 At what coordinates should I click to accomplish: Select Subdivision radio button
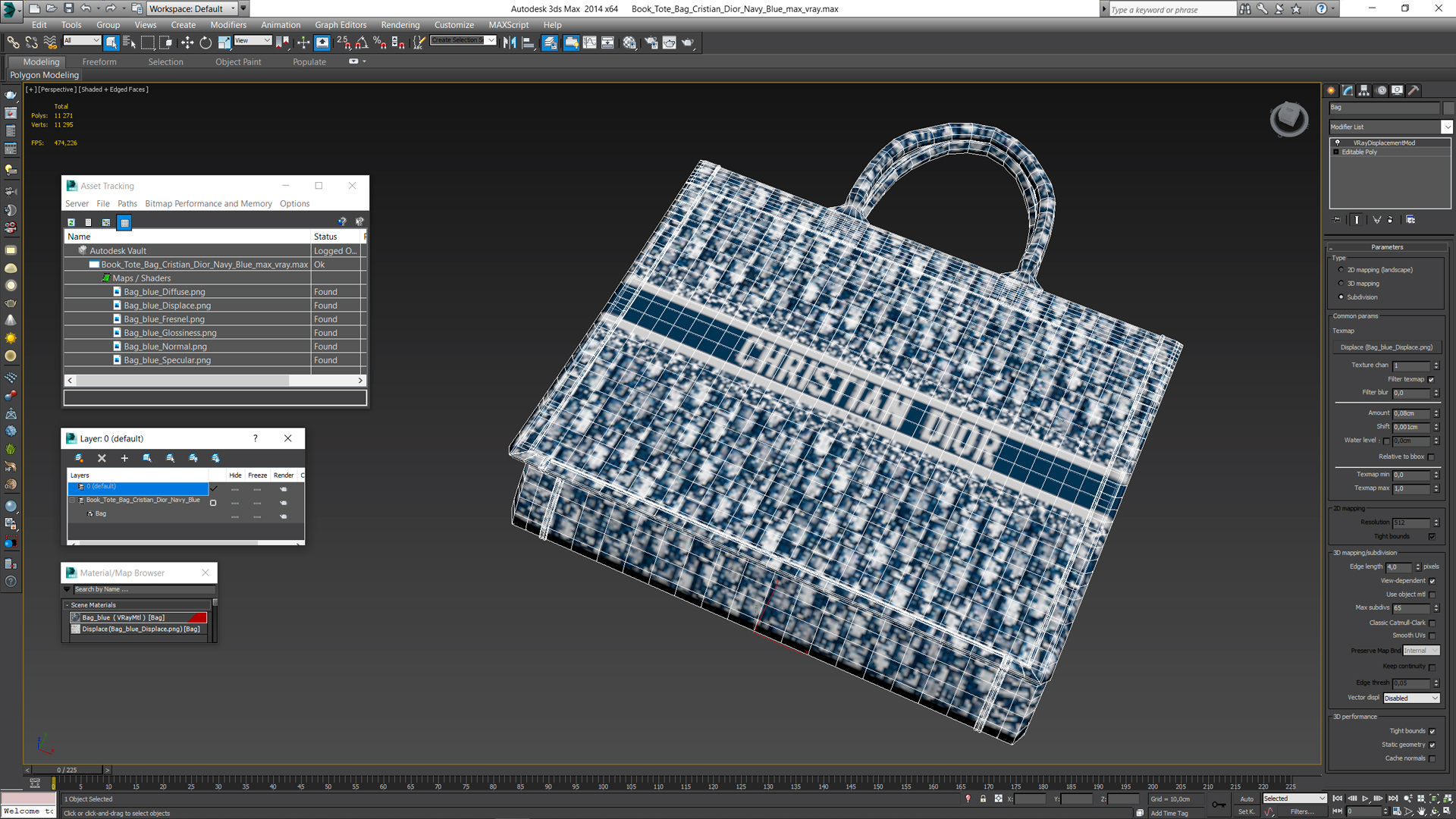click(1341, 297)
